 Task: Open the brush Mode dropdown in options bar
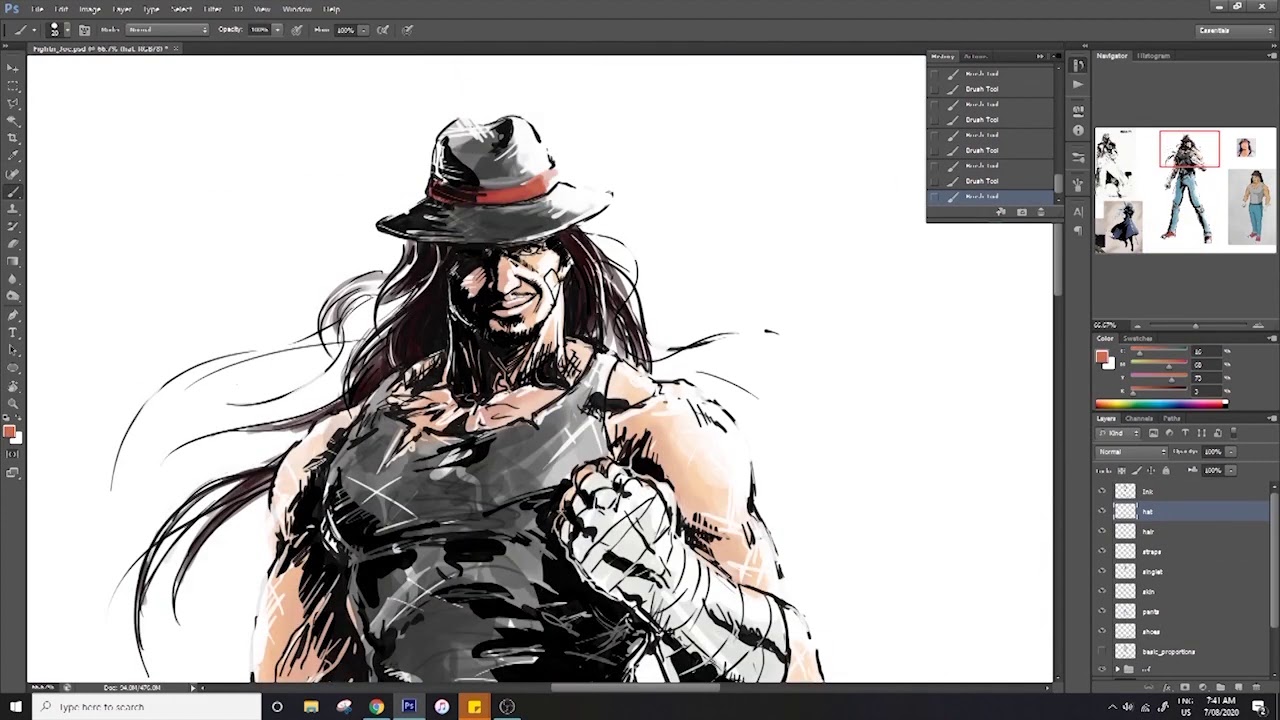click(x=168, y=30)
